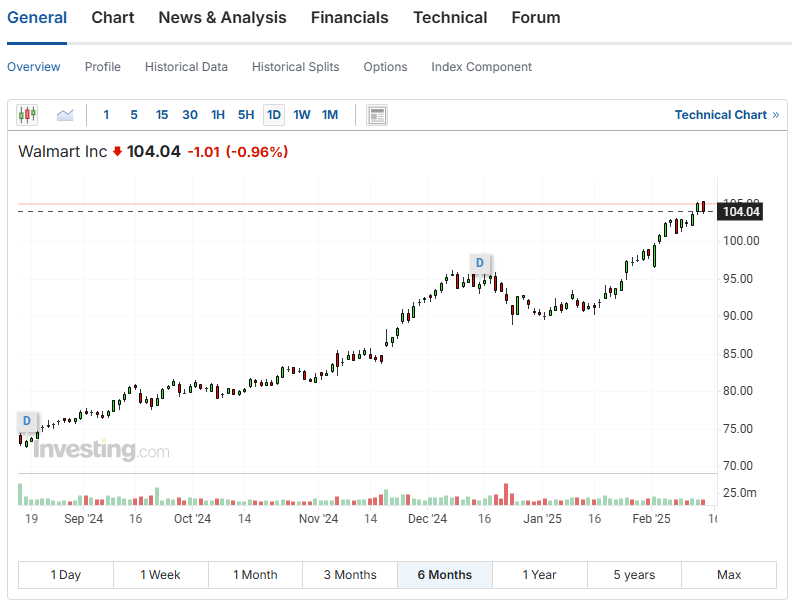Screen dimensions: 792x602
Task: Open the news table layout icon
Action: [x=377, y=115]
